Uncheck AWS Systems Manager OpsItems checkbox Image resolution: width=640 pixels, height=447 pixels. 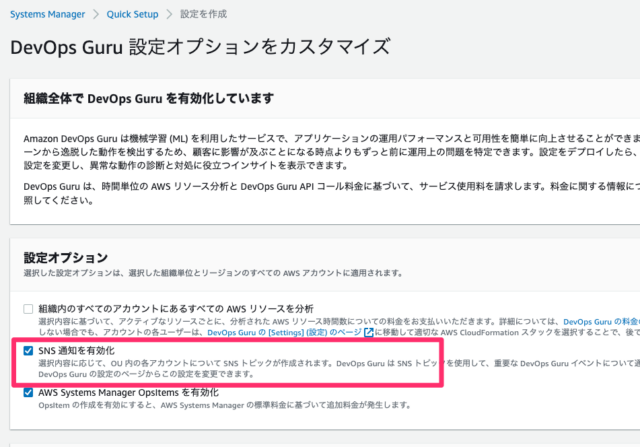click(28, 393)
